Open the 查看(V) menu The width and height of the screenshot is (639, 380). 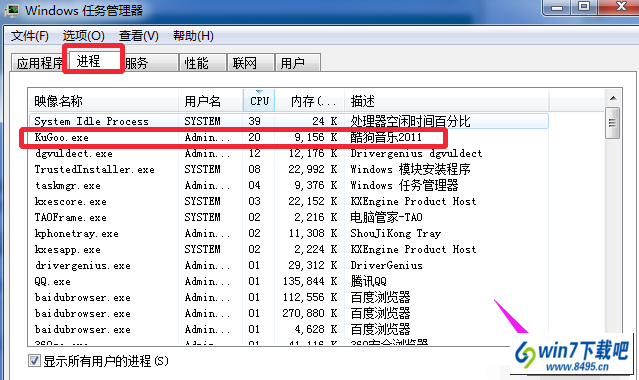click(x=138, y=36)
